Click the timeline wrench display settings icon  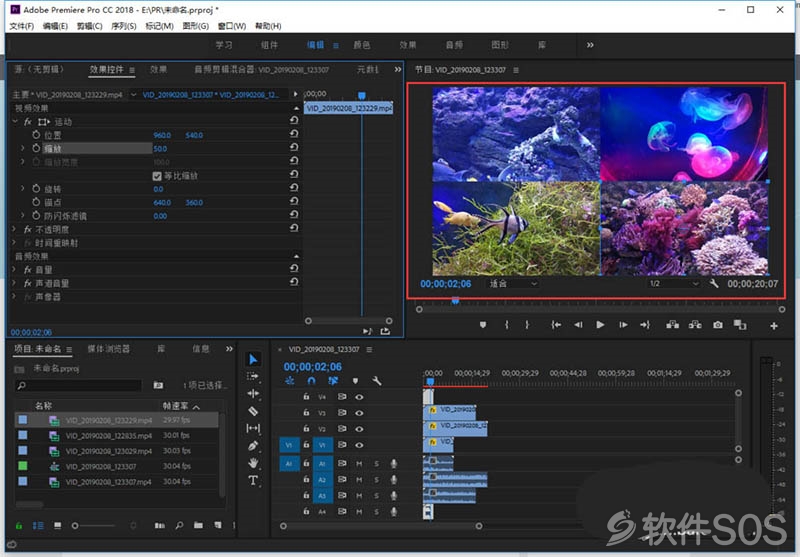point(377,381)
